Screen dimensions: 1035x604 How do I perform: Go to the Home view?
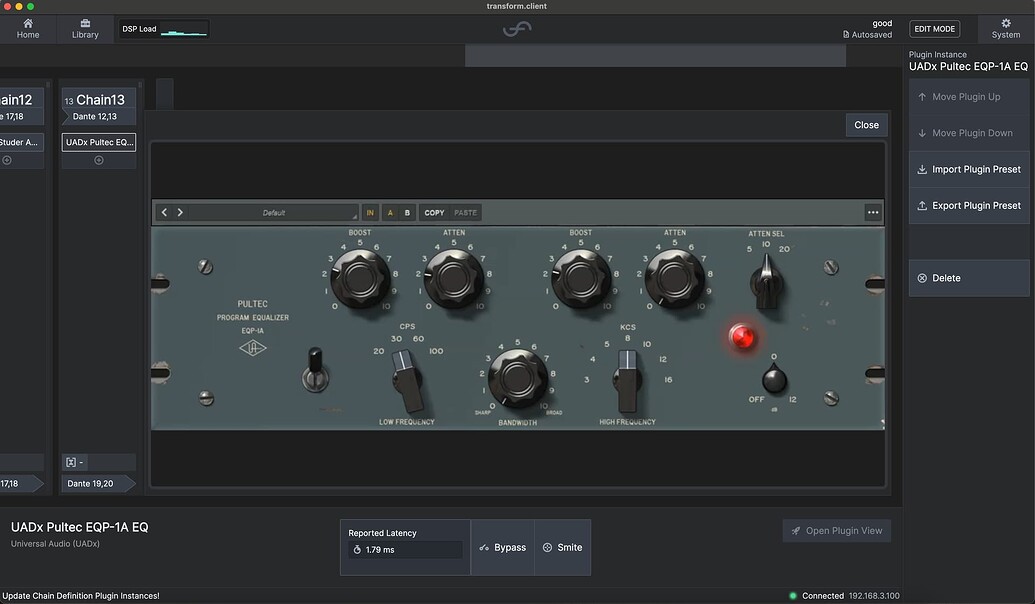point(28,28)
